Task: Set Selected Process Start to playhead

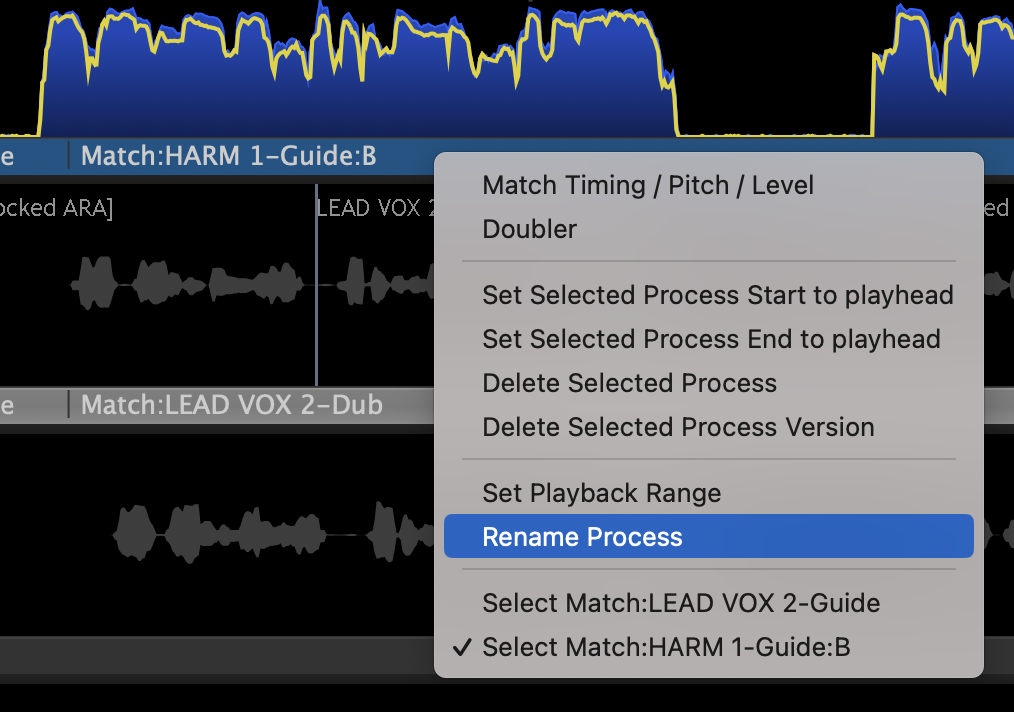Action: pyautogui.click(x=717, y=295)
